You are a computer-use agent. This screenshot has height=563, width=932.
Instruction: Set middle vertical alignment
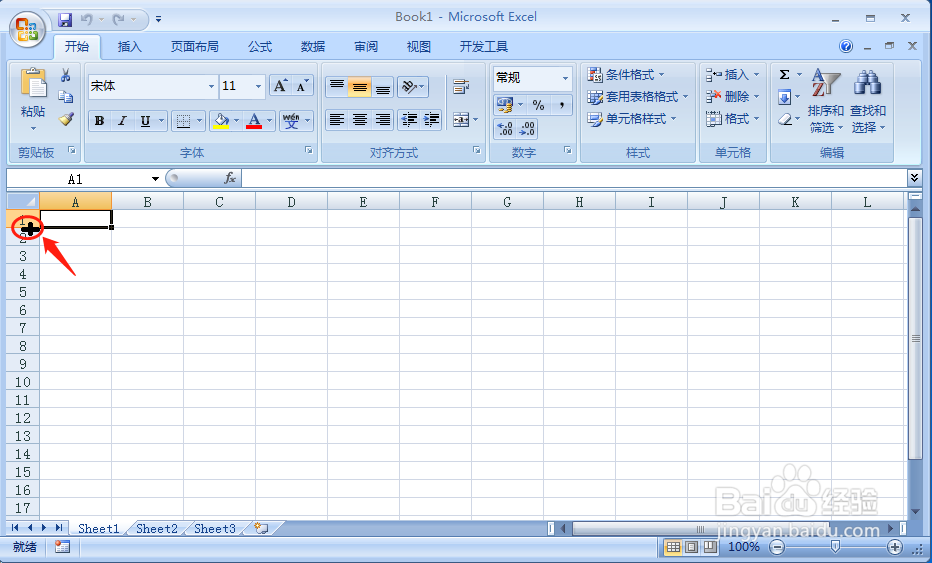click(x=359, y=87)
